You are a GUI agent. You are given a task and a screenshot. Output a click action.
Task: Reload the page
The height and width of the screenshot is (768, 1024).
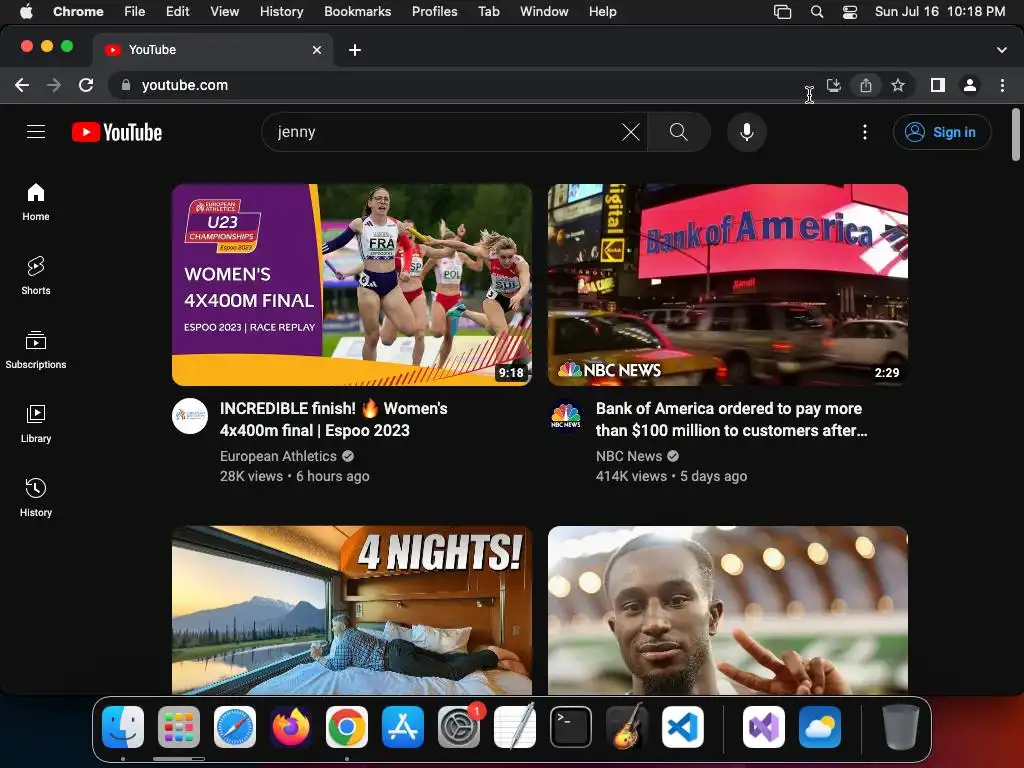tap(86, 85)
